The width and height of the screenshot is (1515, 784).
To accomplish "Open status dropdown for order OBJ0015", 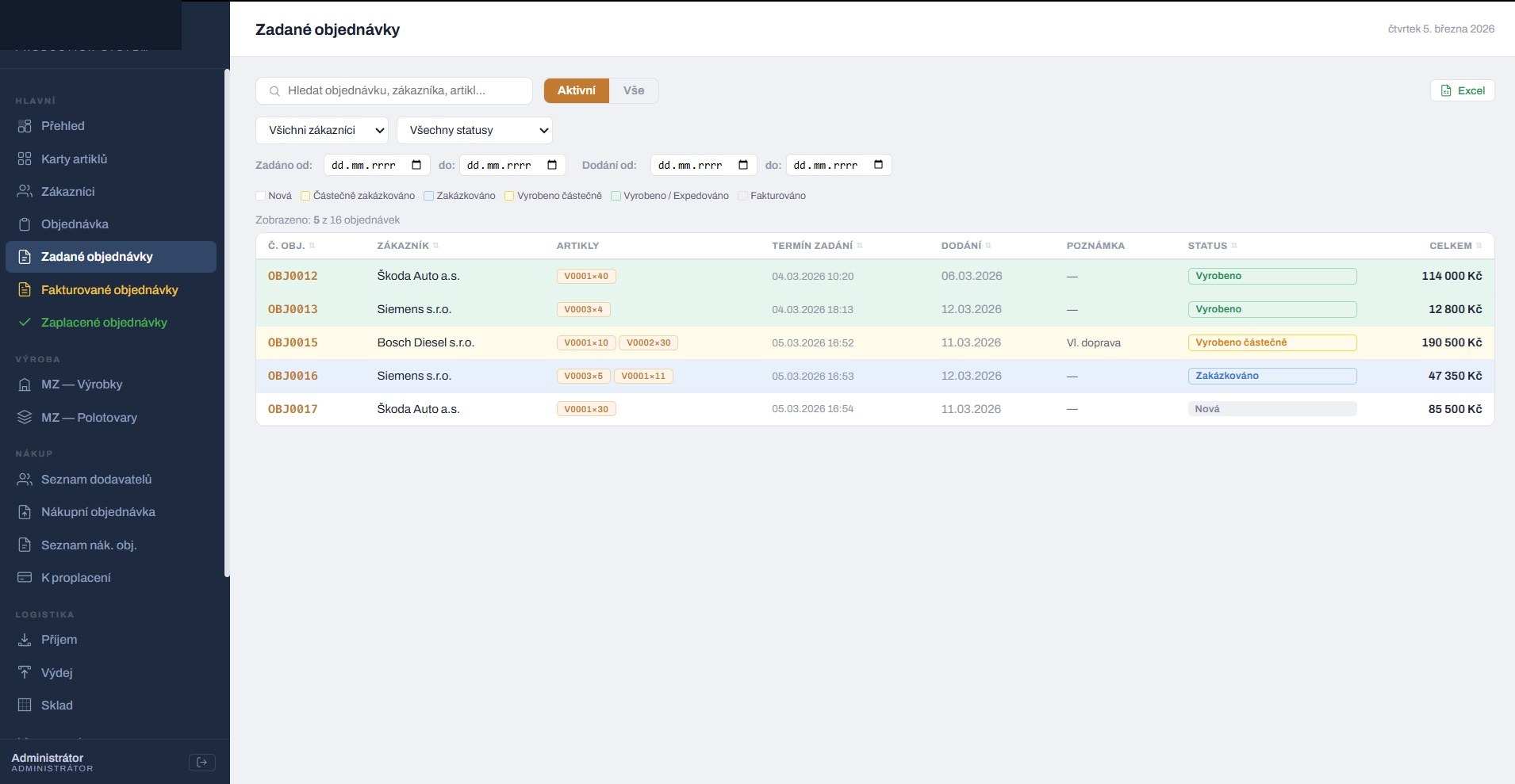I will (1271, 342).
